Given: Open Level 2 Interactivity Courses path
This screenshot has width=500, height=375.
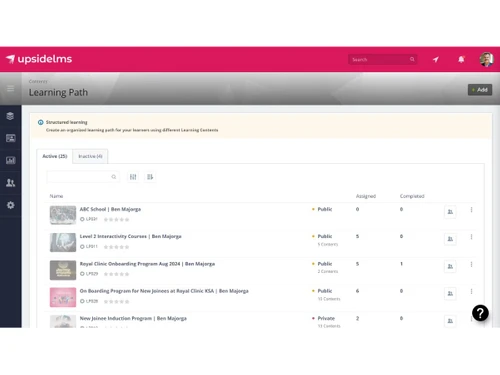Looking at the screenshot, I should pyautogui.click(x=130, y=236).
